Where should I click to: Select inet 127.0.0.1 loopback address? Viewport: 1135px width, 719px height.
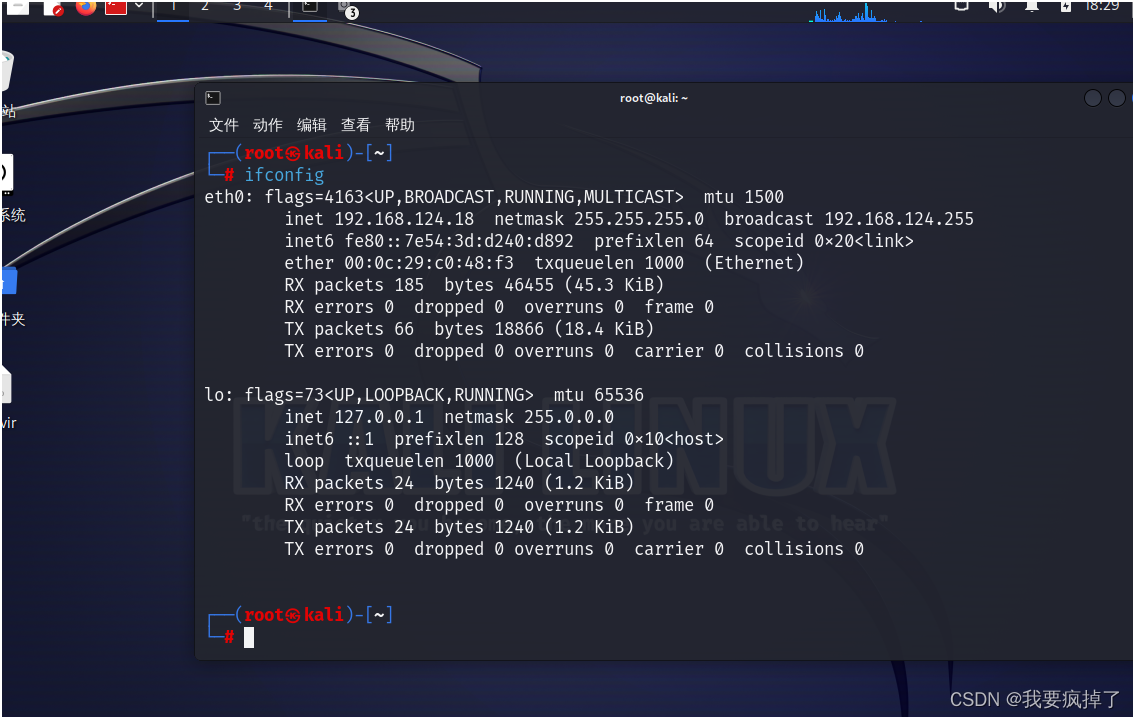pyautogui.click(x=354, y=416)
